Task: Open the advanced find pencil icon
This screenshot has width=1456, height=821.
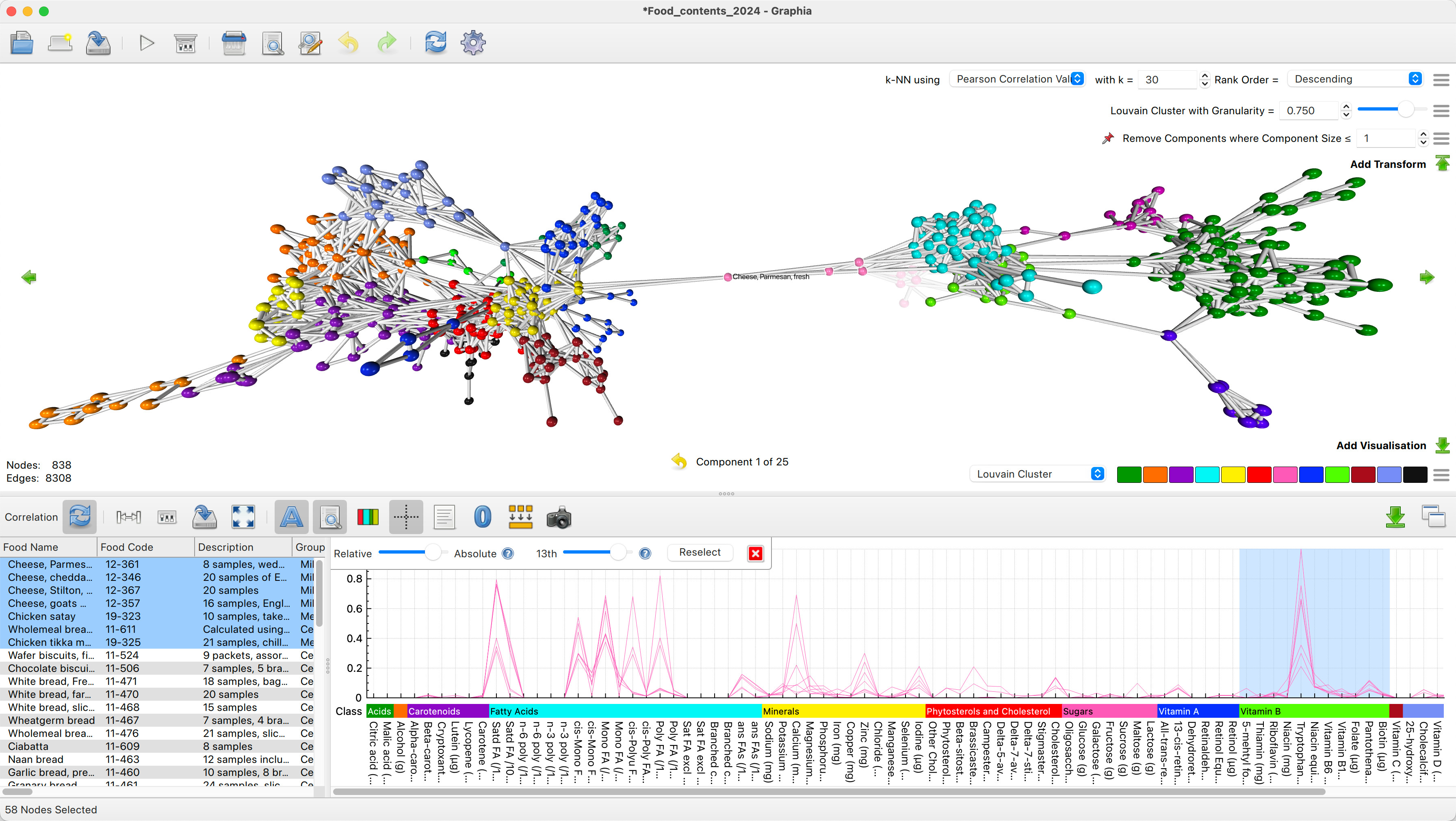Action: (x=310, y=43)
